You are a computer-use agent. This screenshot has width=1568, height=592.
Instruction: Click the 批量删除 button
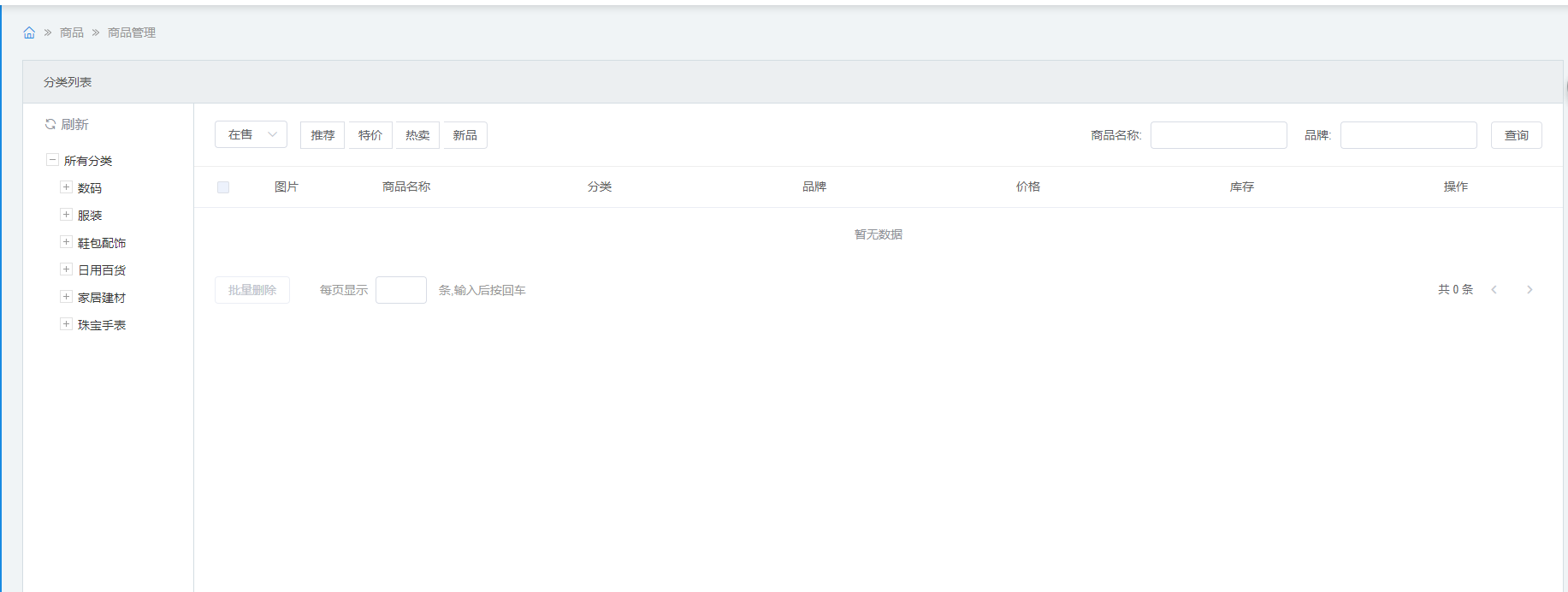pos(252,290)
